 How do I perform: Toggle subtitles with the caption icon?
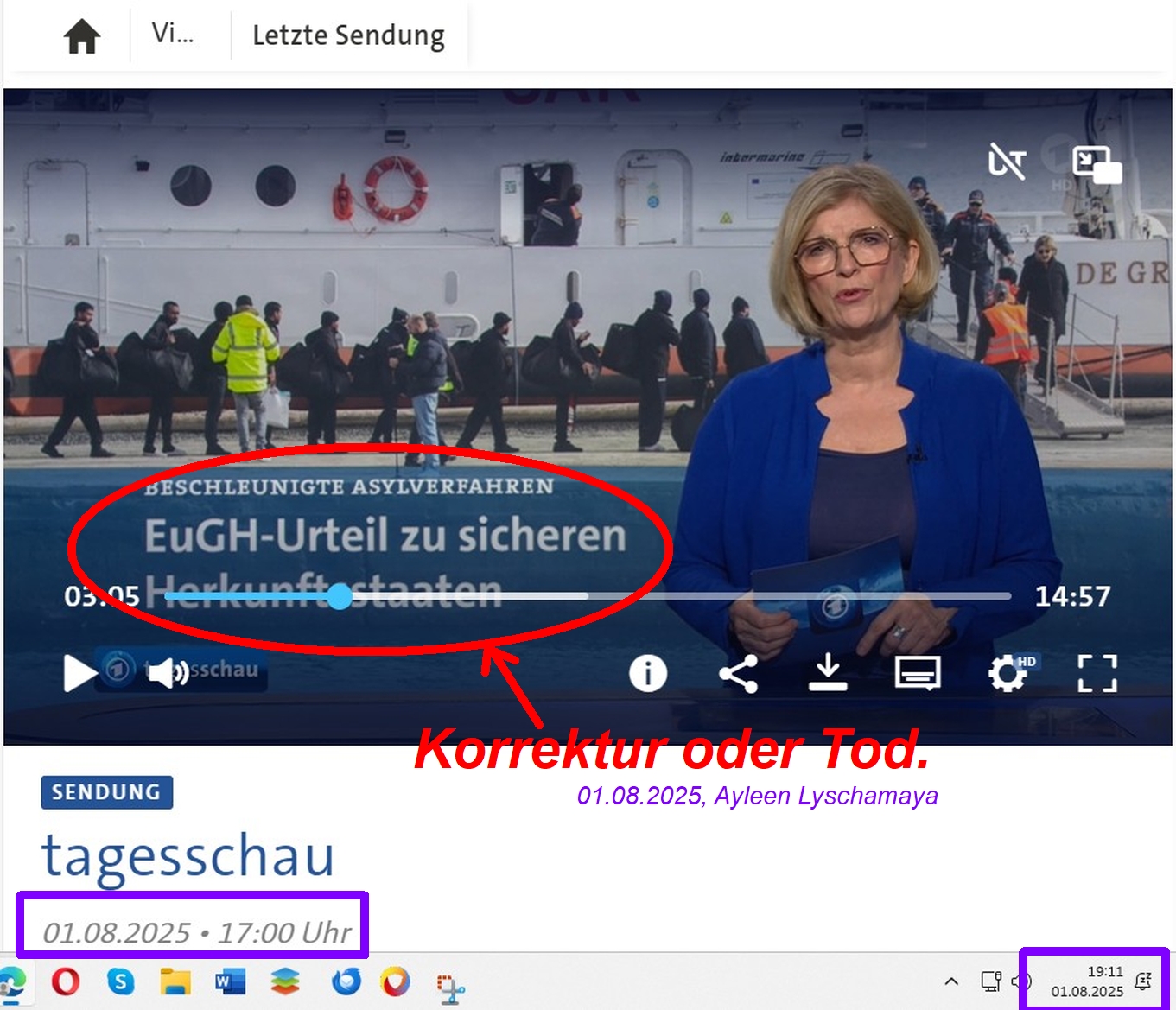pos(917,673)
